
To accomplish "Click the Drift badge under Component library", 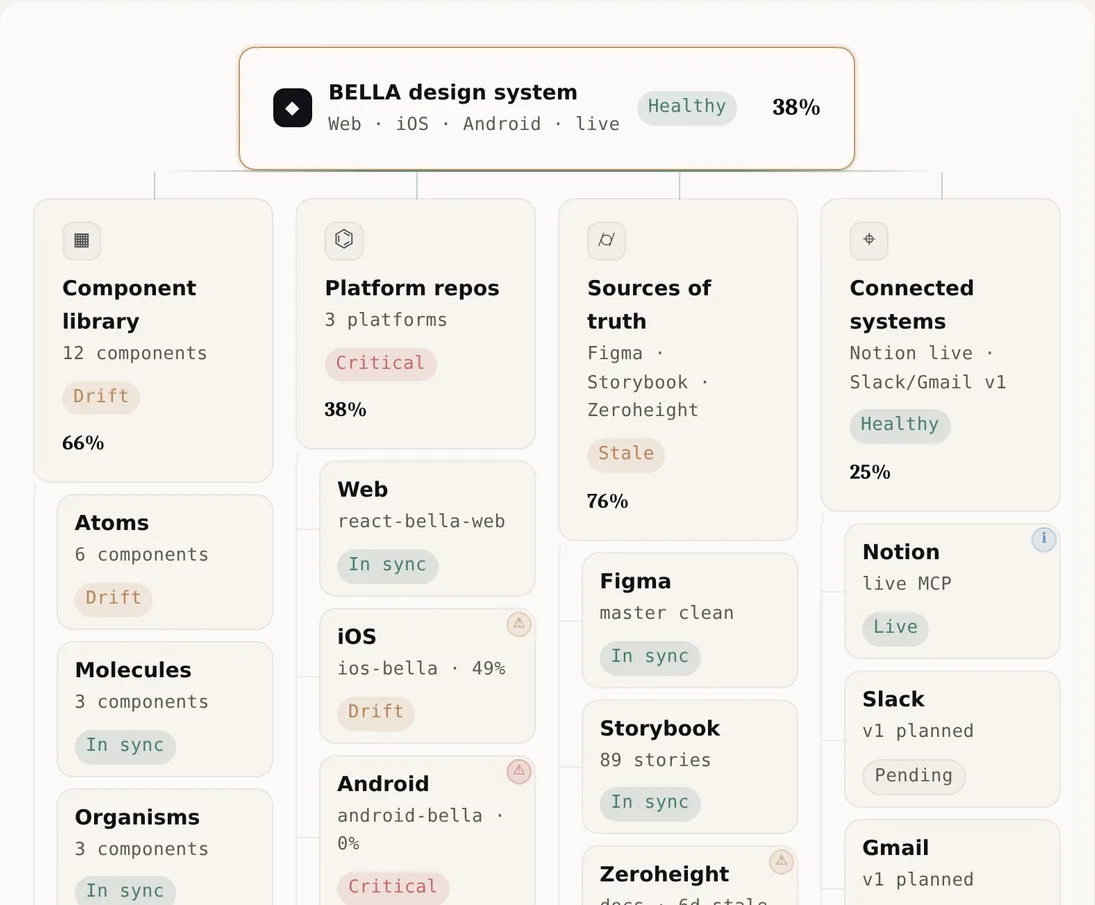I will click(x=101, y=397).
